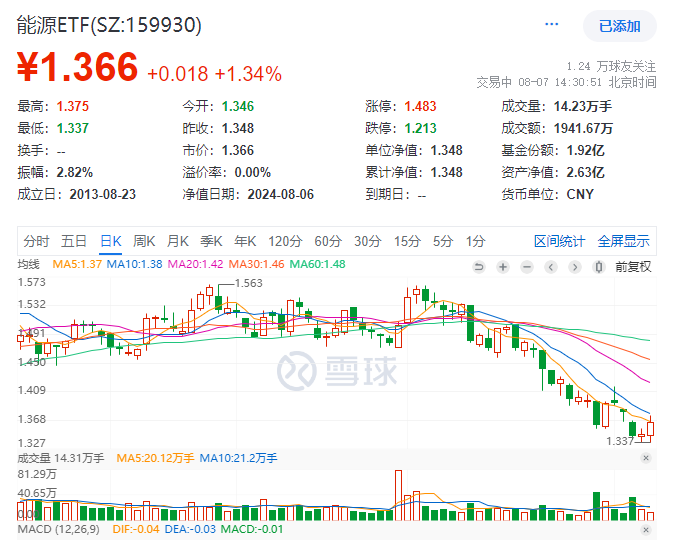Image resolution: width=675 pixels, height=540 pixels.
Task: Switch to the 五日 chart tab
Action: [74, 241]
